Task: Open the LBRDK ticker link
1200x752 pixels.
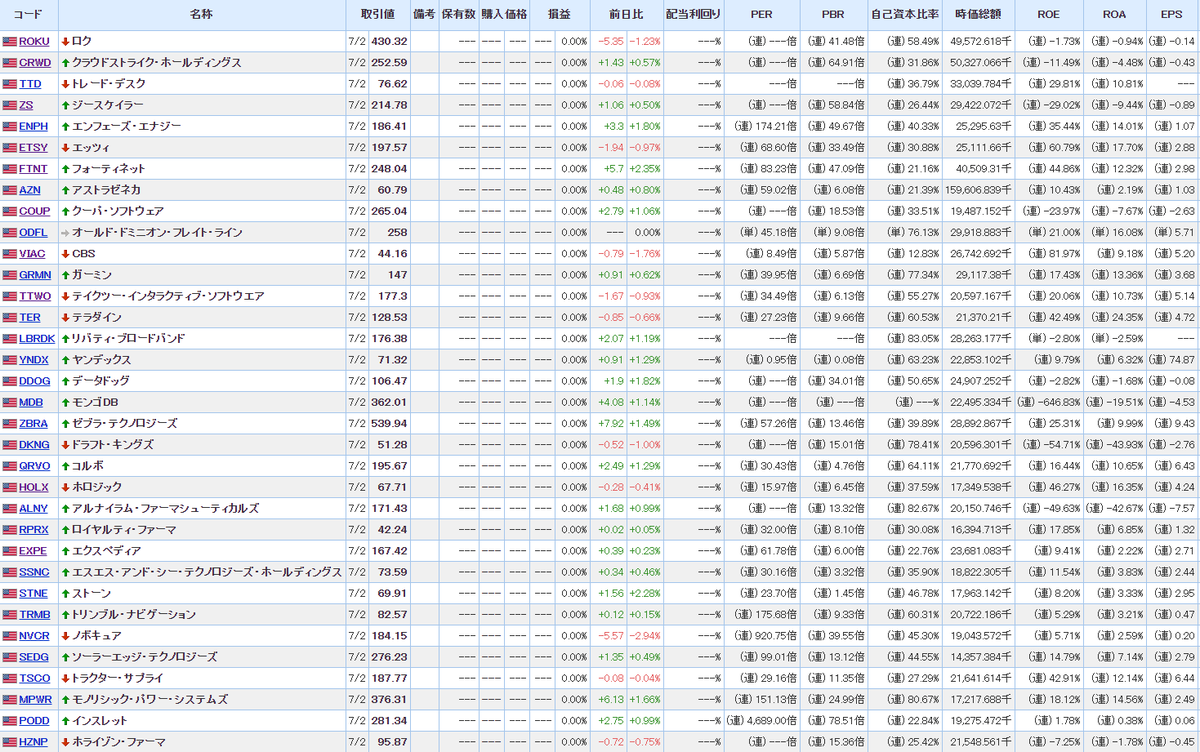Action: coord(37,338)
